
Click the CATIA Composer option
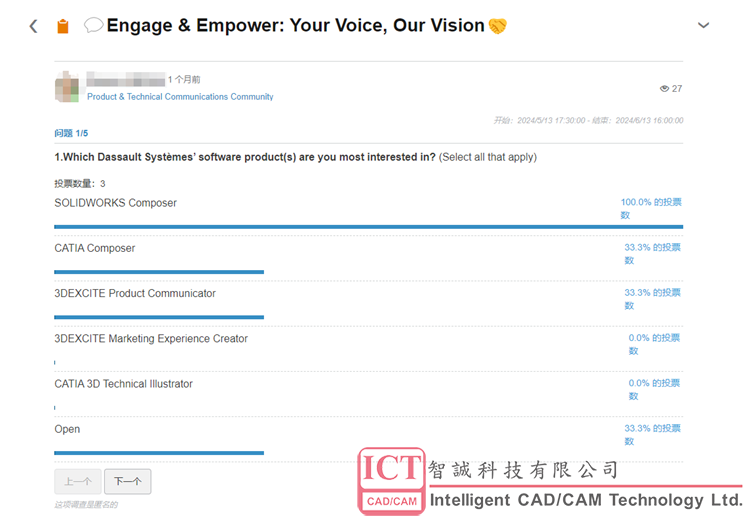95,248
